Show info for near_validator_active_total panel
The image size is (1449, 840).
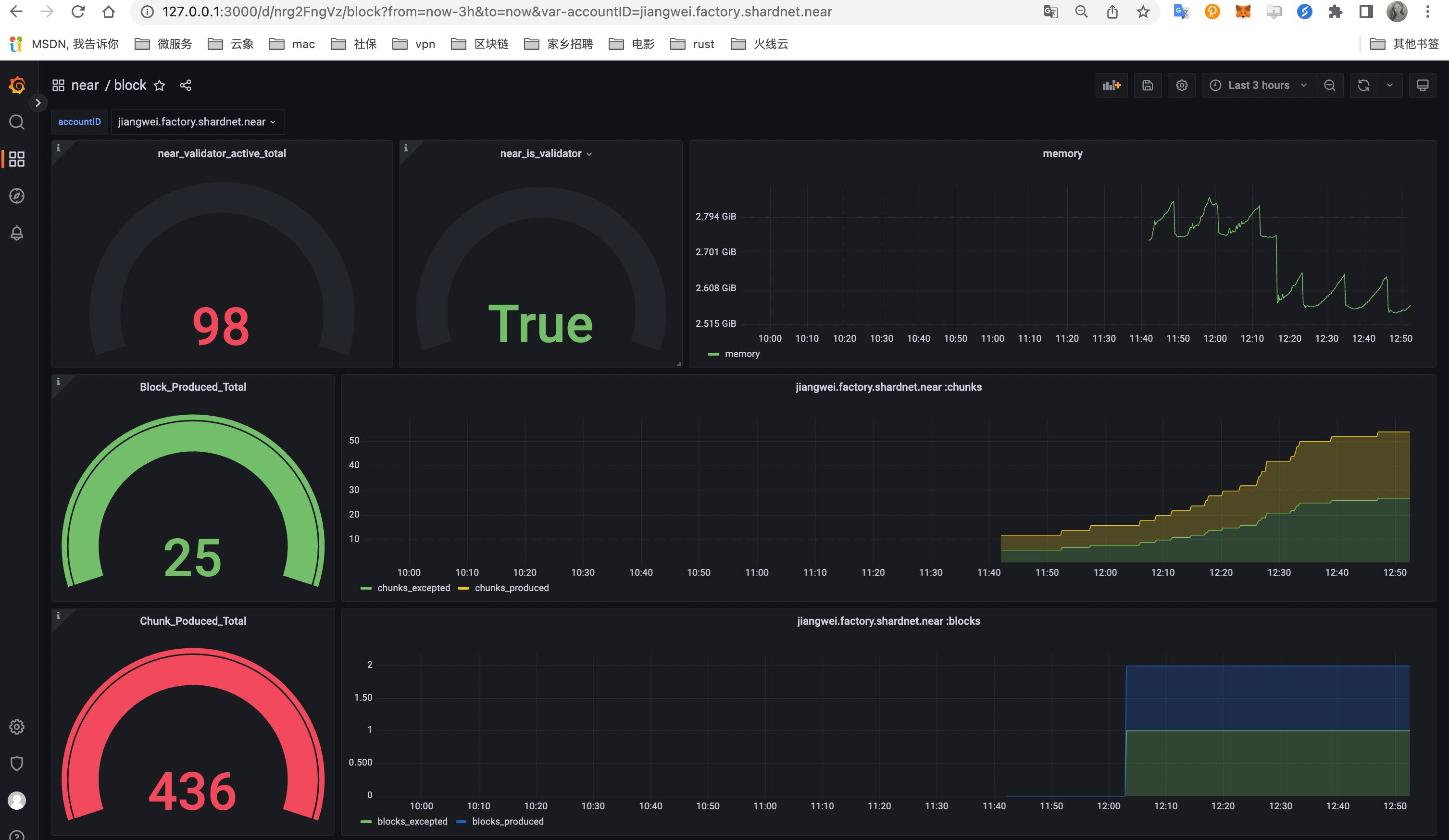pyautogui.click(x=58, y=148)
